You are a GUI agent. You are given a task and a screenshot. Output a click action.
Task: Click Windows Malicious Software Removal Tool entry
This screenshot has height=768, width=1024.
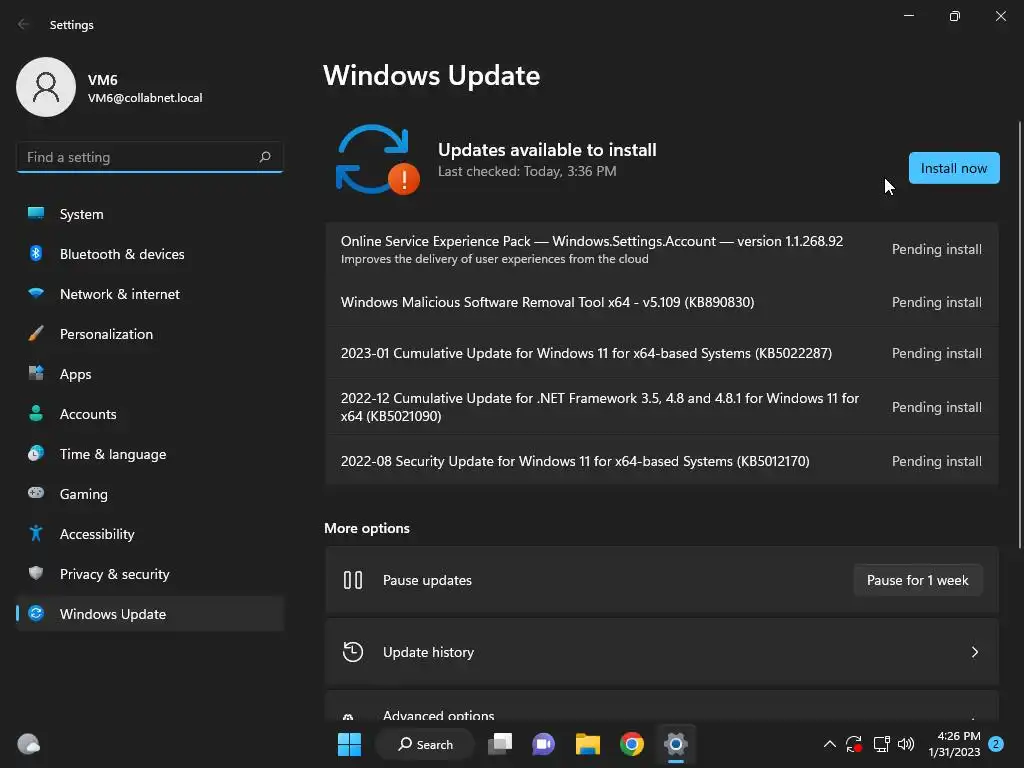[662, 302]
